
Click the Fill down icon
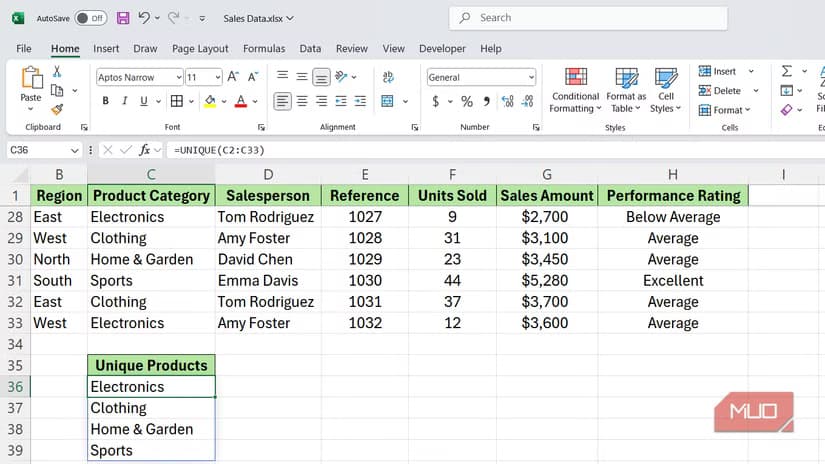787,90
